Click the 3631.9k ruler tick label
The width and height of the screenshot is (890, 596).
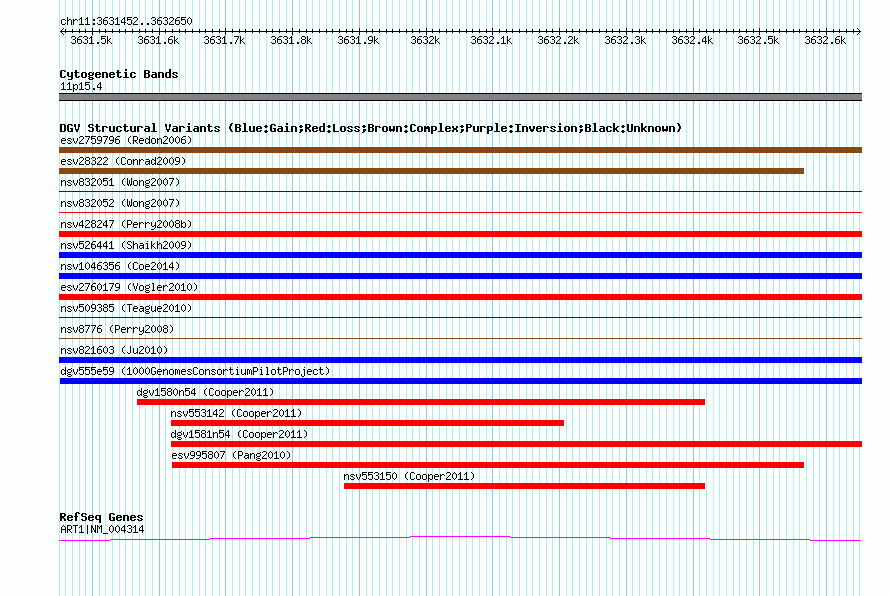click(358, 40)
